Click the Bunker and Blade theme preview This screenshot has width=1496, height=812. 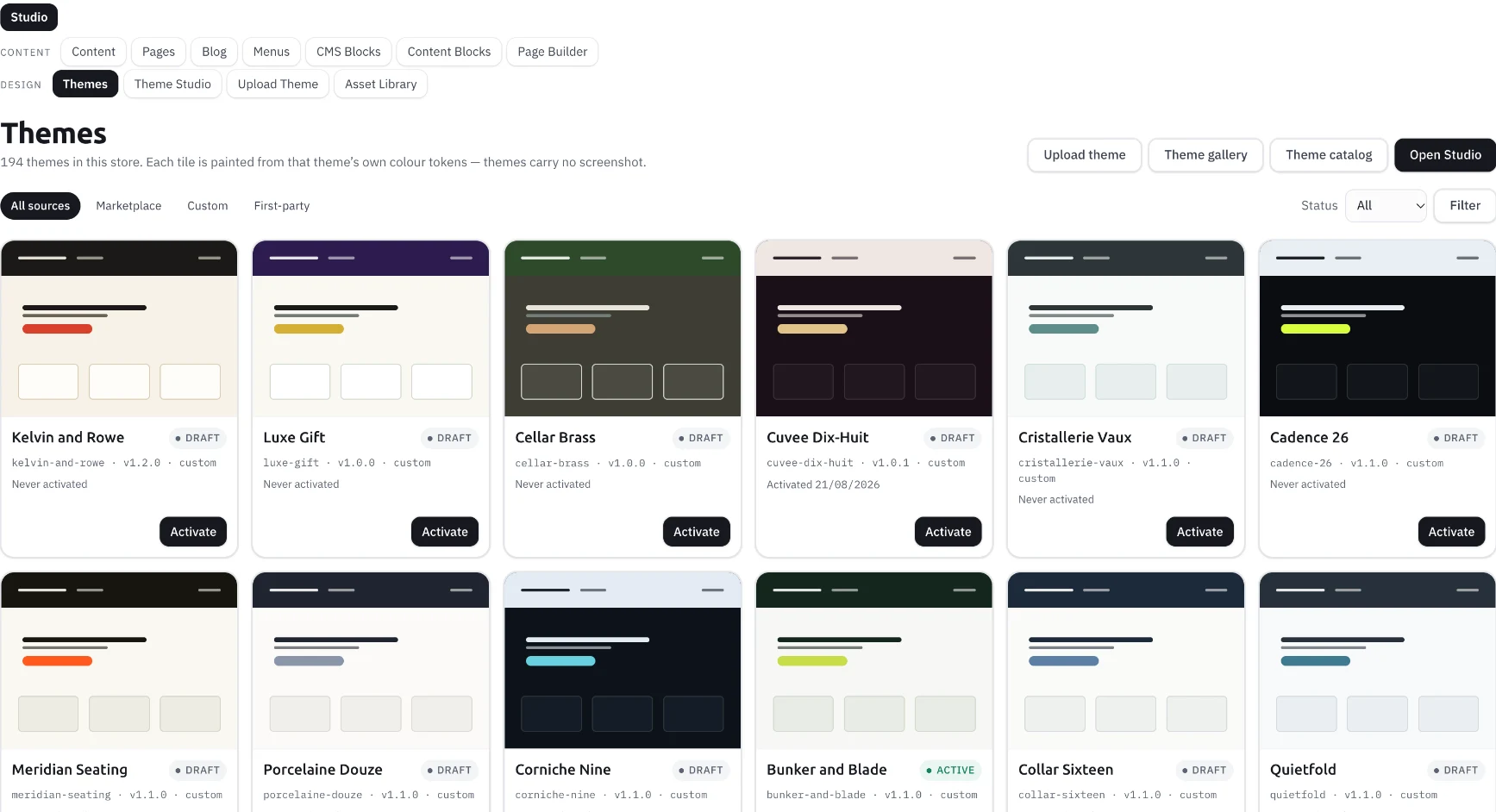[x=874, y=660]
